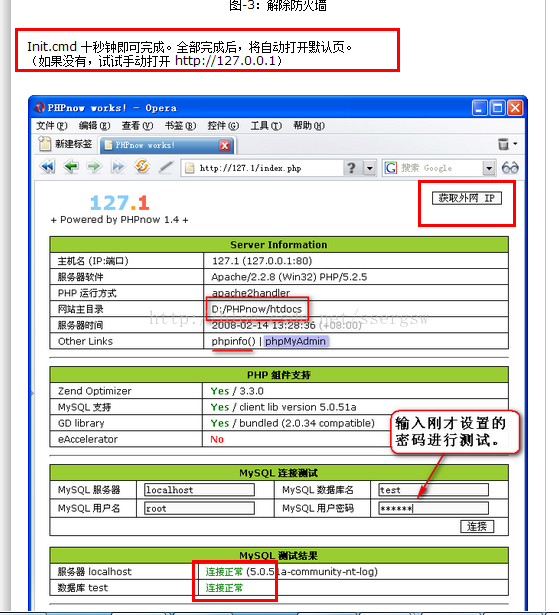Click the orange Reload page icon
The image size is (559, 615).
click(x=142, y=166)
